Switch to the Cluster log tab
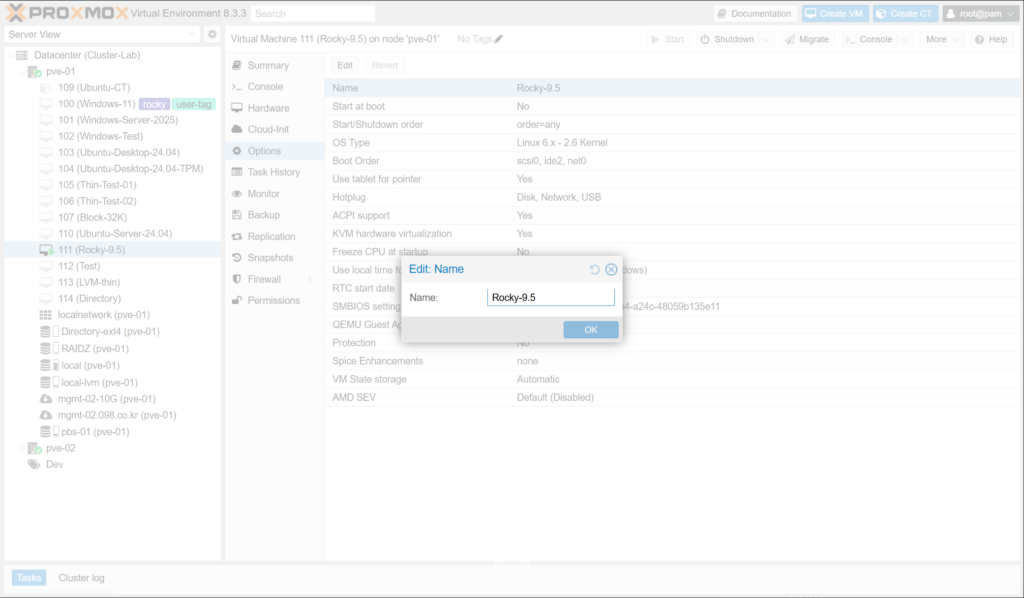The height and width of the screenshot is (598, 1024). [81, 577]
